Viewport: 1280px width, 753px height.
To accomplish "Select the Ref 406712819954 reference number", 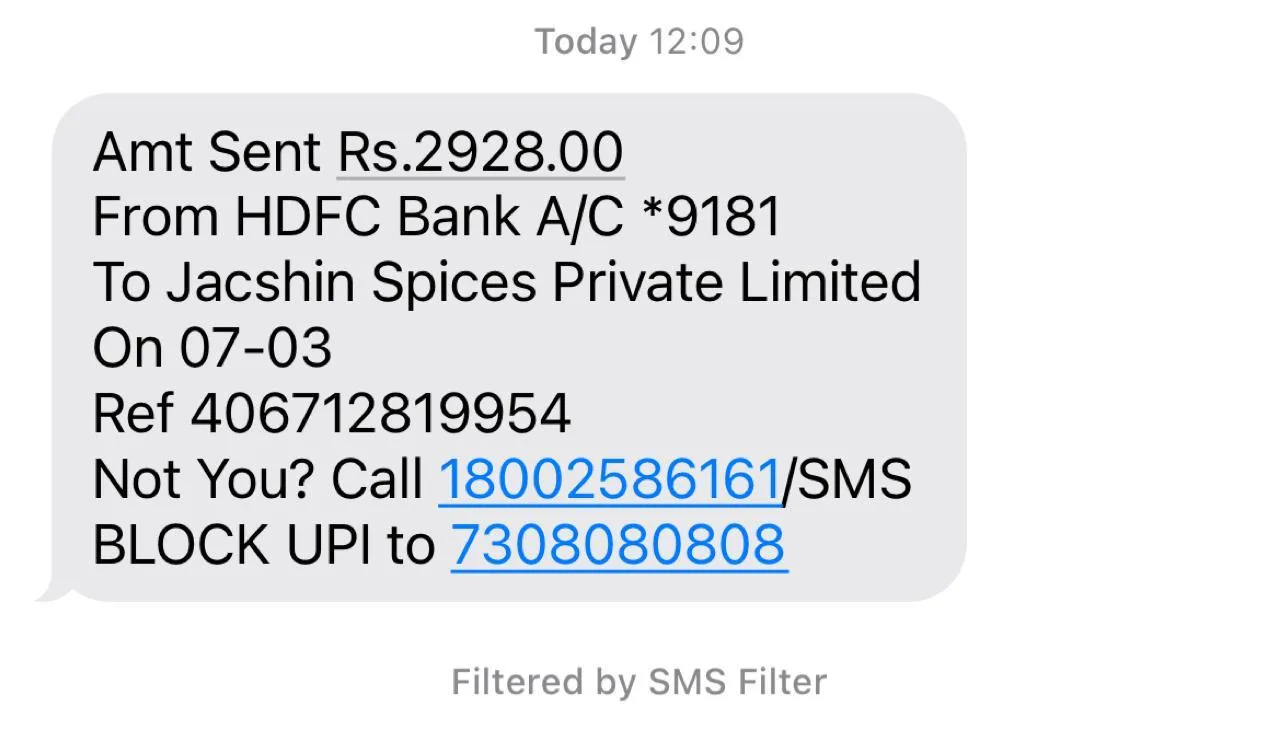I will [x=332, y=413].
